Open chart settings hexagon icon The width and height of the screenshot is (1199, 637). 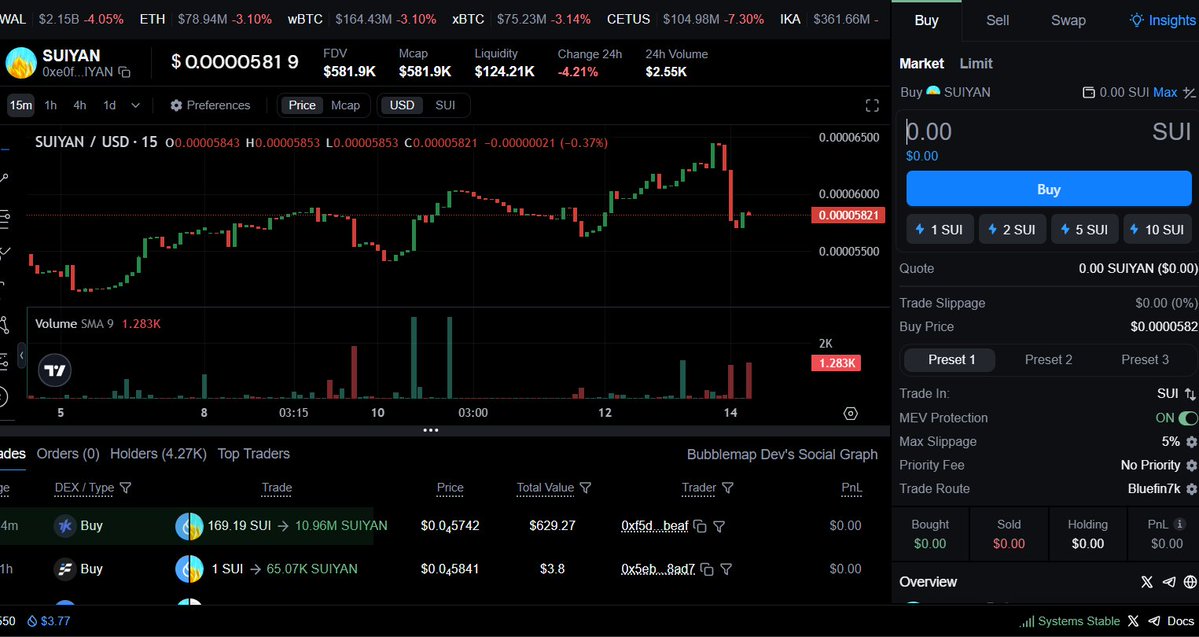(850, 414)
